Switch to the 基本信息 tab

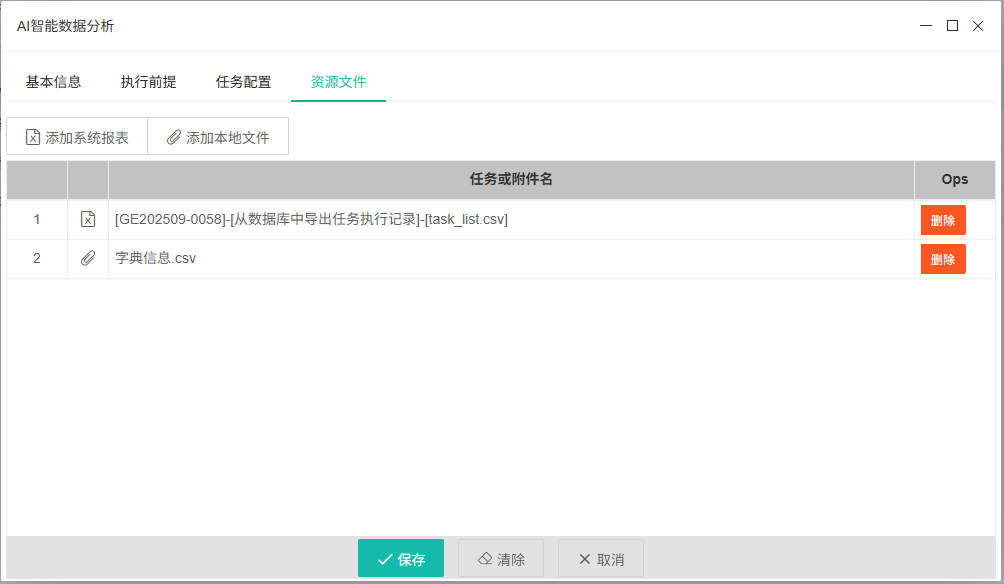pos(53,82)
